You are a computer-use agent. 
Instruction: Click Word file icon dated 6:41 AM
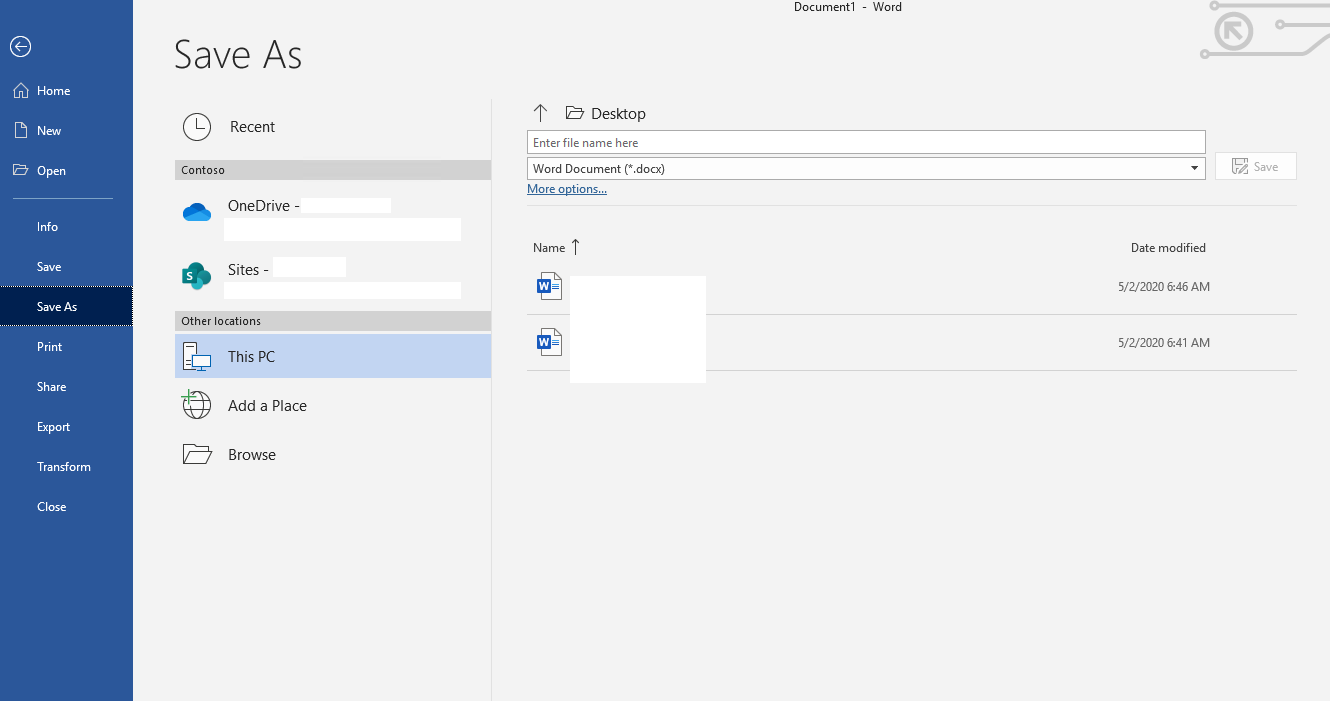pos(549,343)
